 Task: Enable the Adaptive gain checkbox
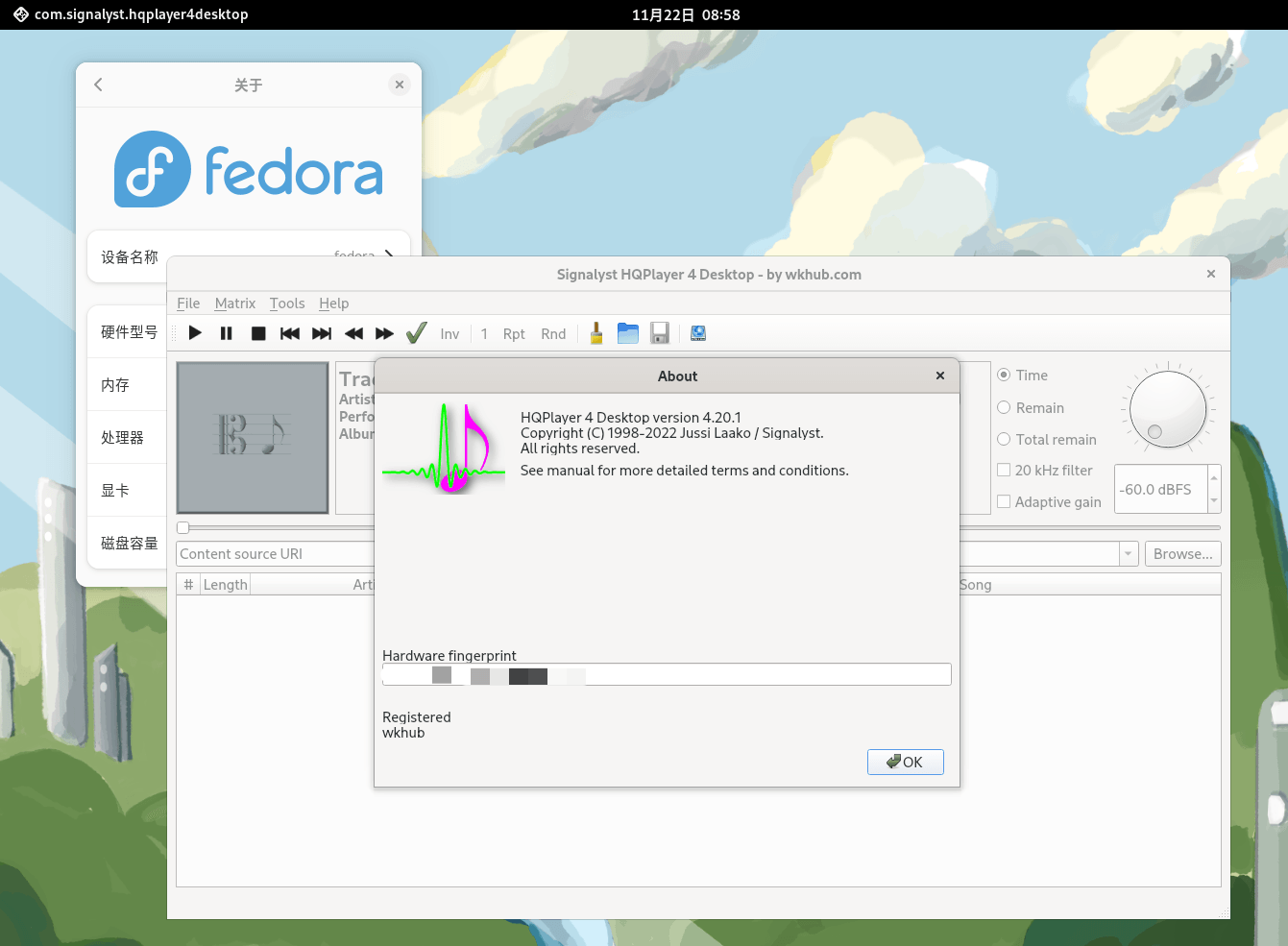coord(1004,502)
